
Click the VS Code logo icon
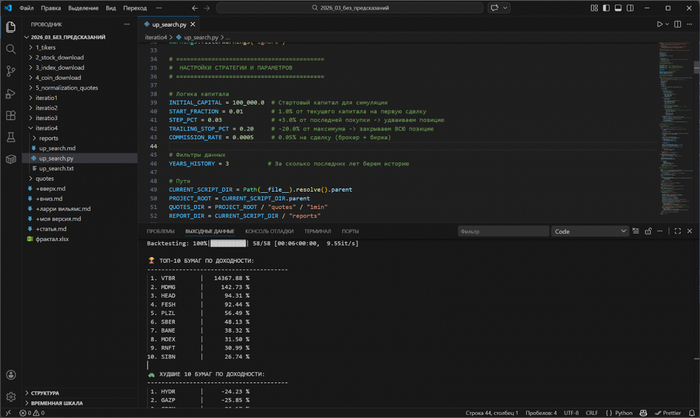(8, 8)
